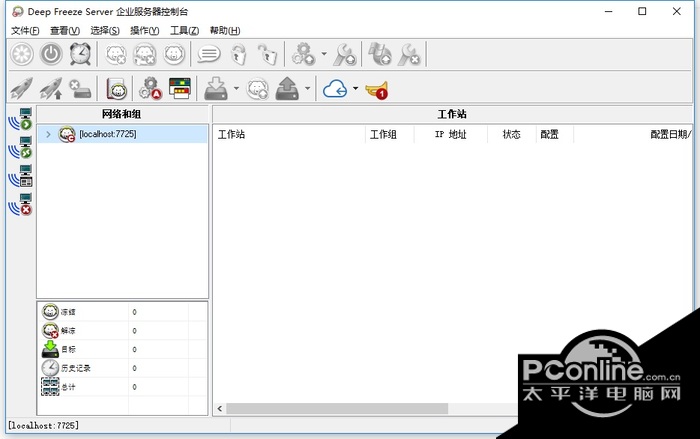Click the 解冻 status row
Viewport: 700px width, 439px height.
coord(122,330)
